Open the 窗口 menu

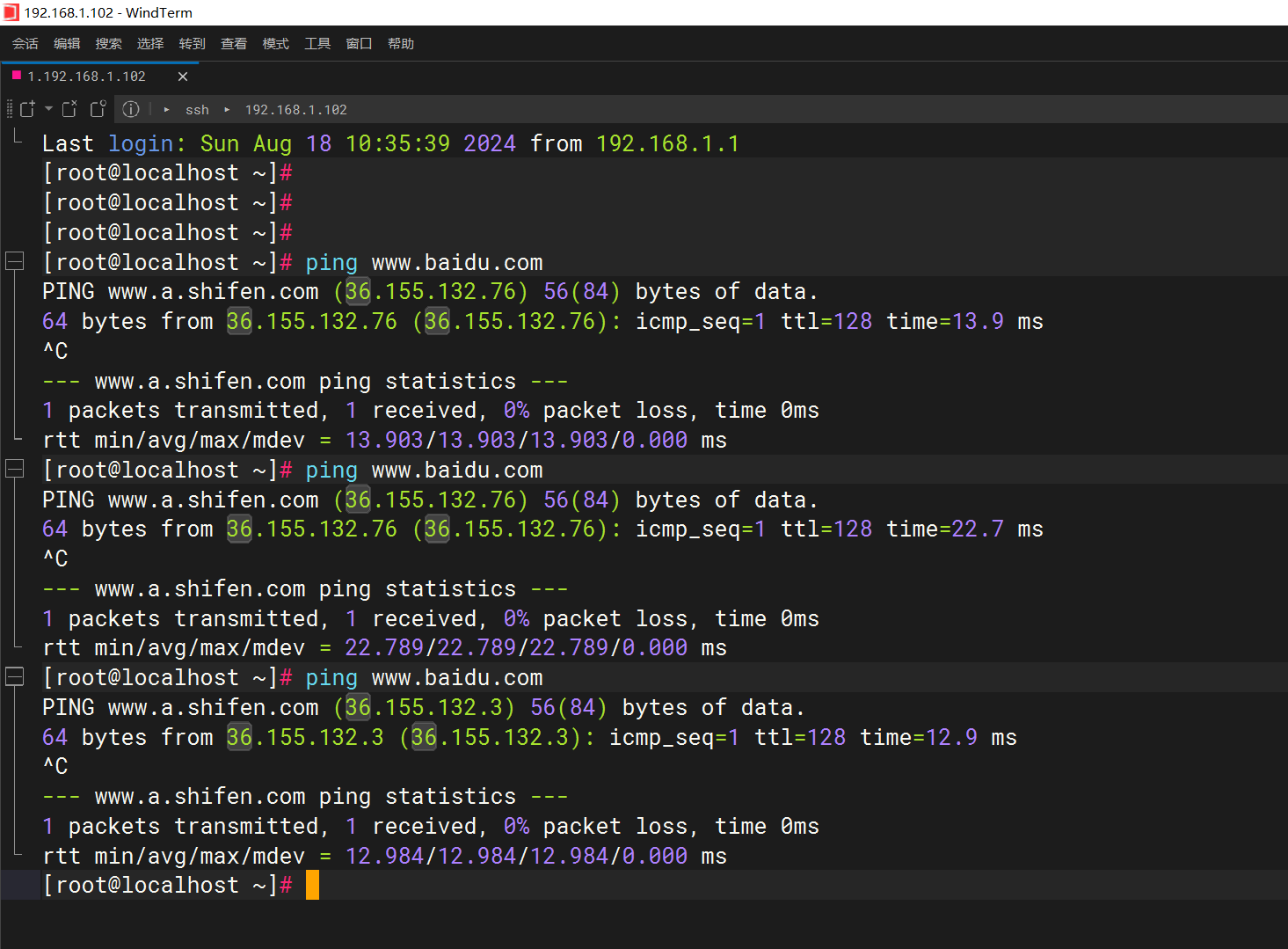pos(360,43)
